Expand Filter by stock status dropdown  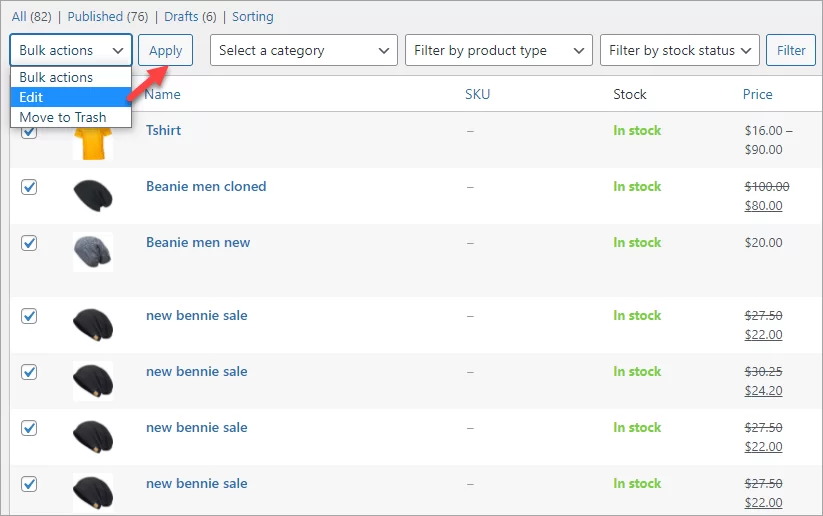click(680, 50)
